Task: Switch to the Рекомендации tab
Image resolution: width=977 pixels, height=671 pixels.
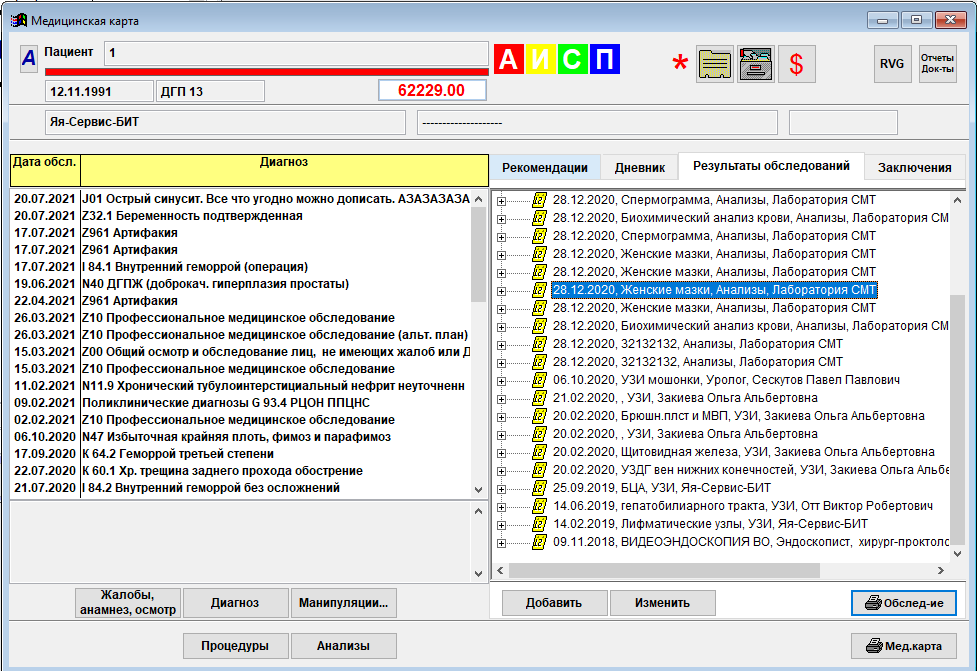Action: click(544, 168)
